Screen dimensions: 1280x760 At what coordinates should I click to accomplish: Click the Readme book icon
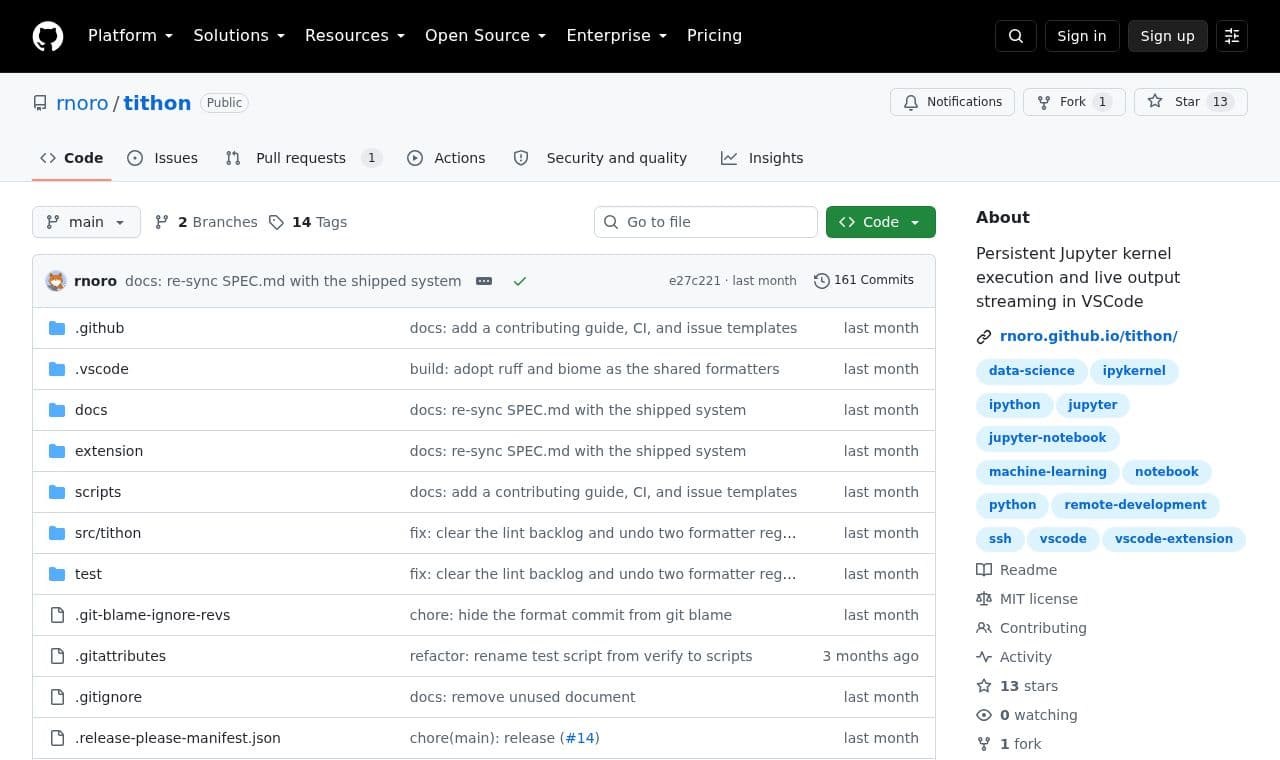coord(984,570)
